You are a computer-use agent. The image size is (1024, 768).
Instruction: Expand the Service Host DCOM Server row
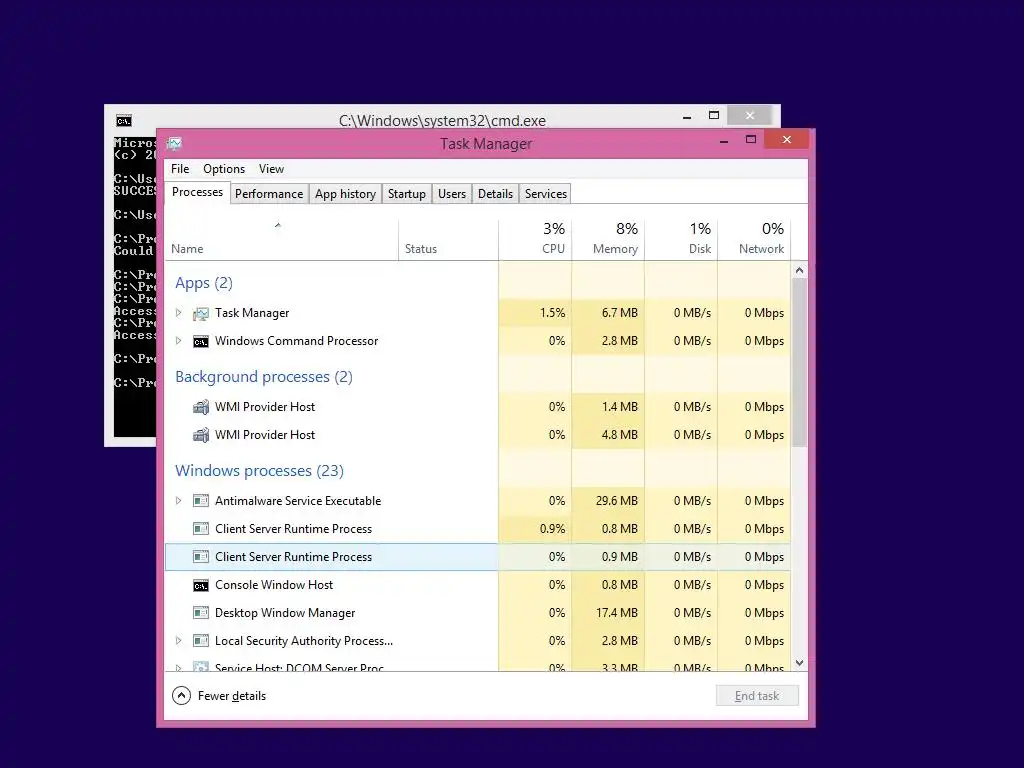178,667
